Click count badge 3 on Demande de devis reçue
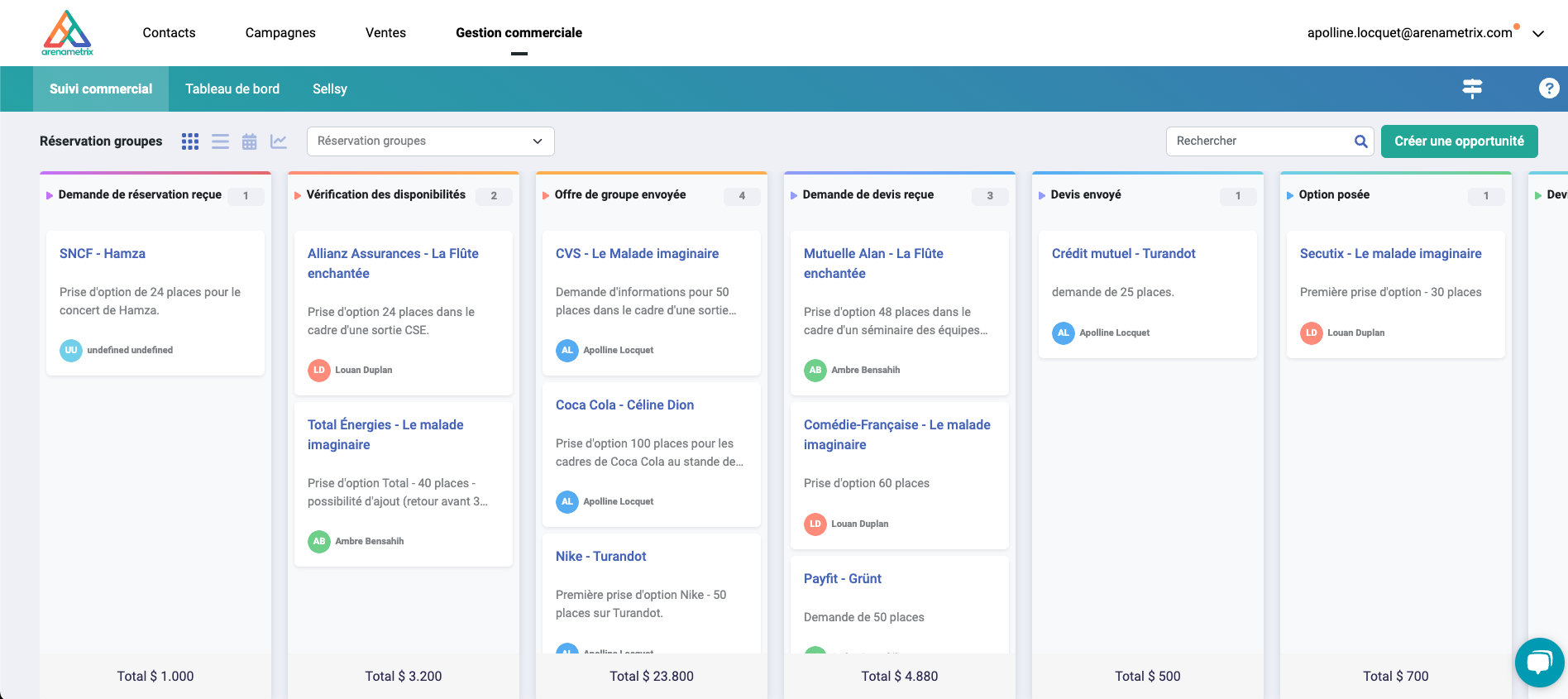Viewport: 1568px width, 699px height. click(990, 196)
